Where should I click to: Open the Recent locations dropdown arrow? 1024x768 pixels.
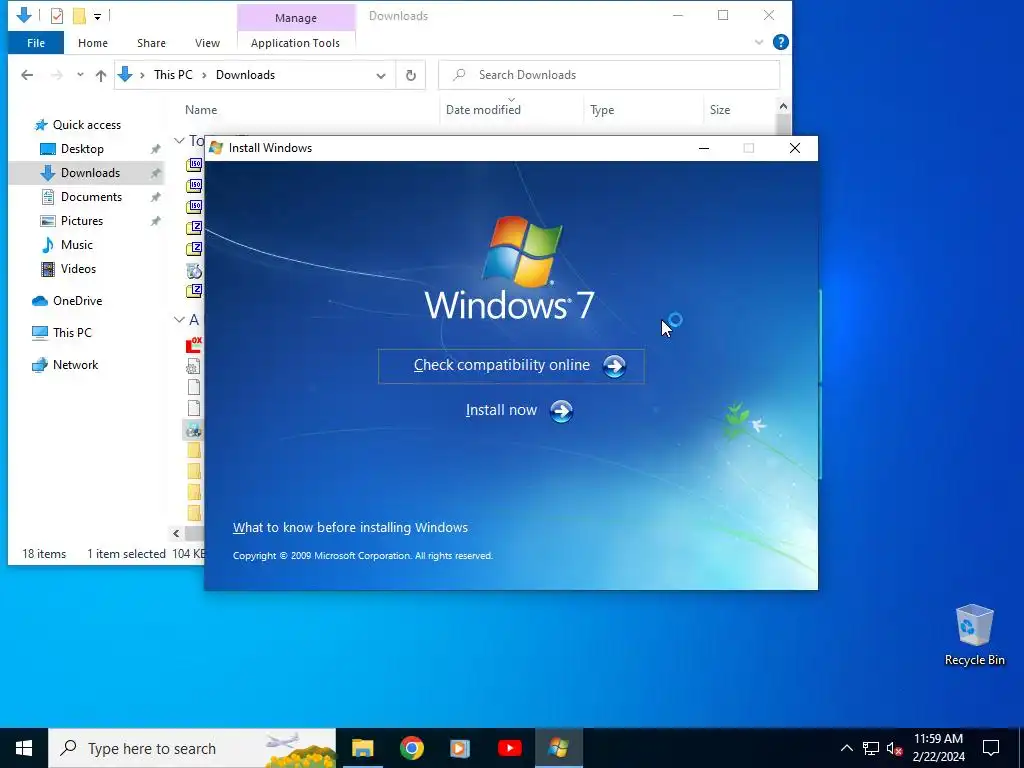(x=80, y=74)
